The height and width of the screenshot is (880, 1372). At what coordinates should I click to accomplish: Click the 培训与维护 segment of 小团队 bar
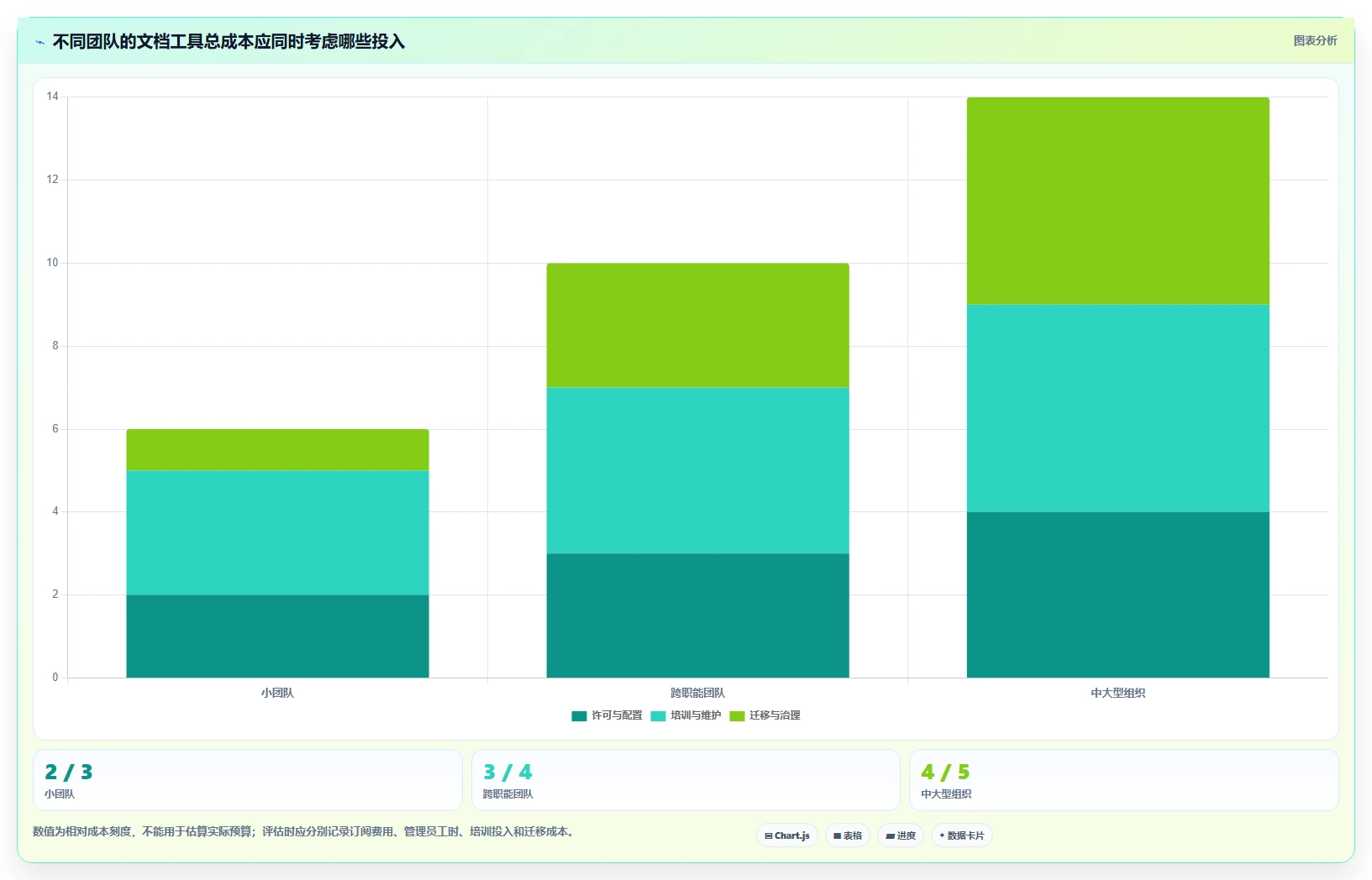[x=277, y=533]
